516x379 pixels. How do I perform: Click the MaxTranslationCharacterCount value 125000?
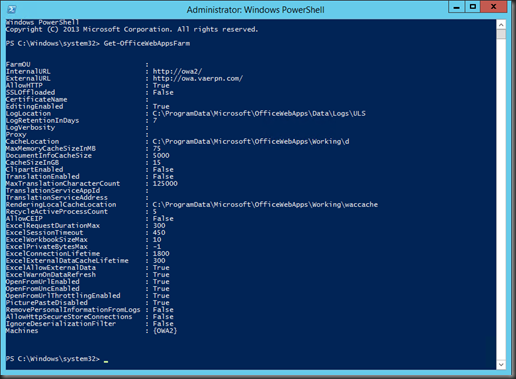tap(165, 183)
